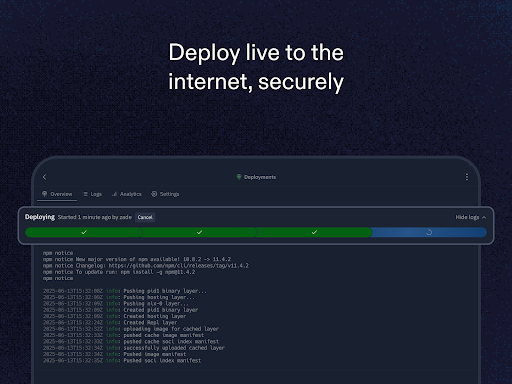Select the 'Pushed soci index manifest' log line
This screenshot has width=512, height=384.
[x=122, y=361]
